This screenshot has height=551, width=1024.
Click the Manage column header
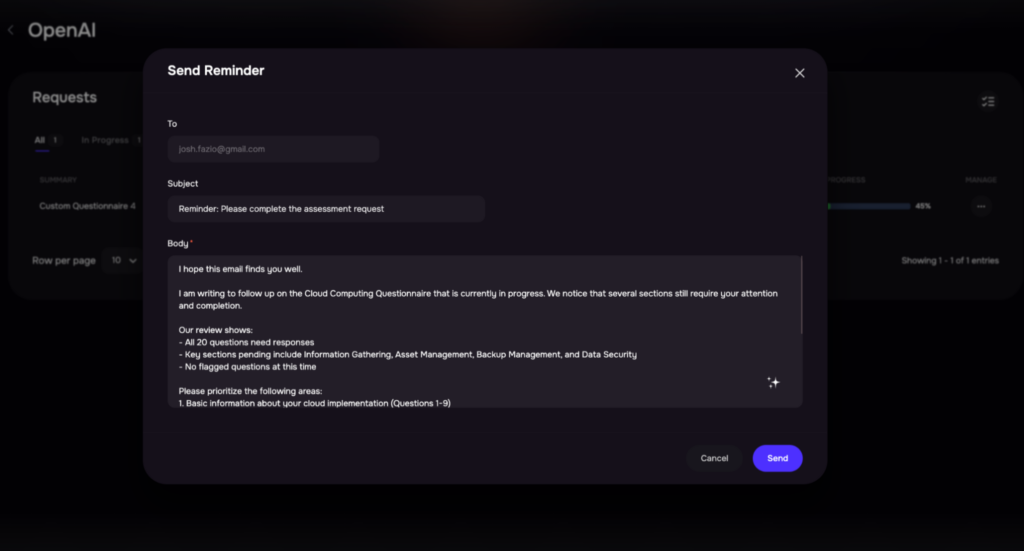pyautogui.click(x=981, y=180)
